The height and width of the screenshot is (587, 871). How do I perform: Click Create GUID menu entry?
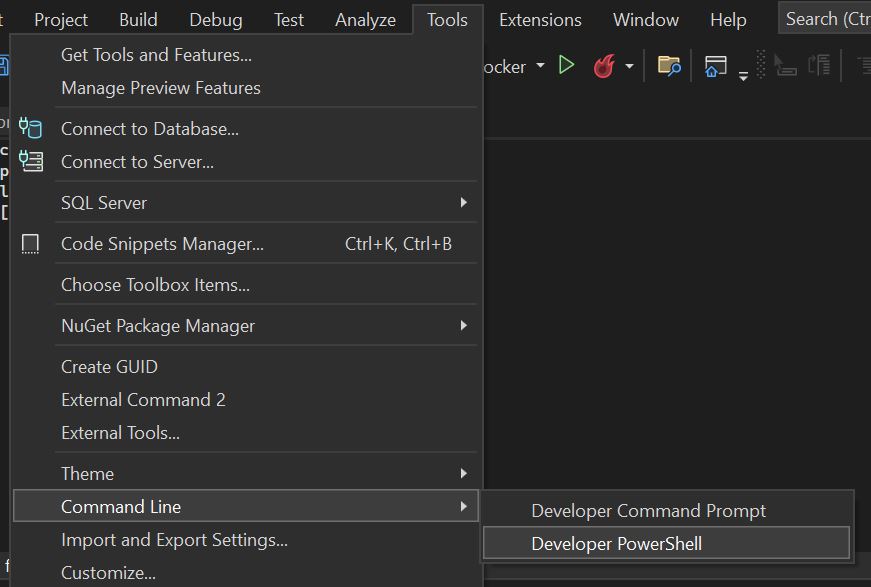(109, 367)
